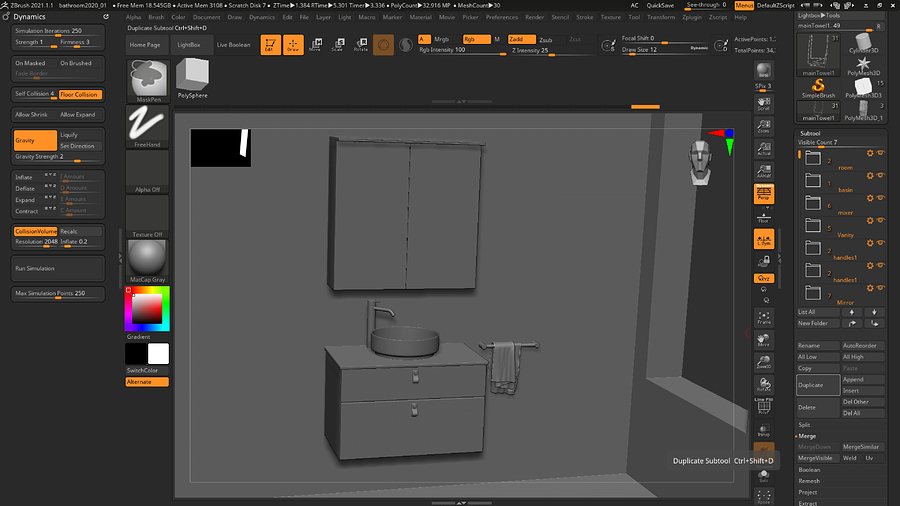The height and width of the screenshot is (506, 900).
Task: Select the PolyMesh3D star tool
Action: (863, 65)
